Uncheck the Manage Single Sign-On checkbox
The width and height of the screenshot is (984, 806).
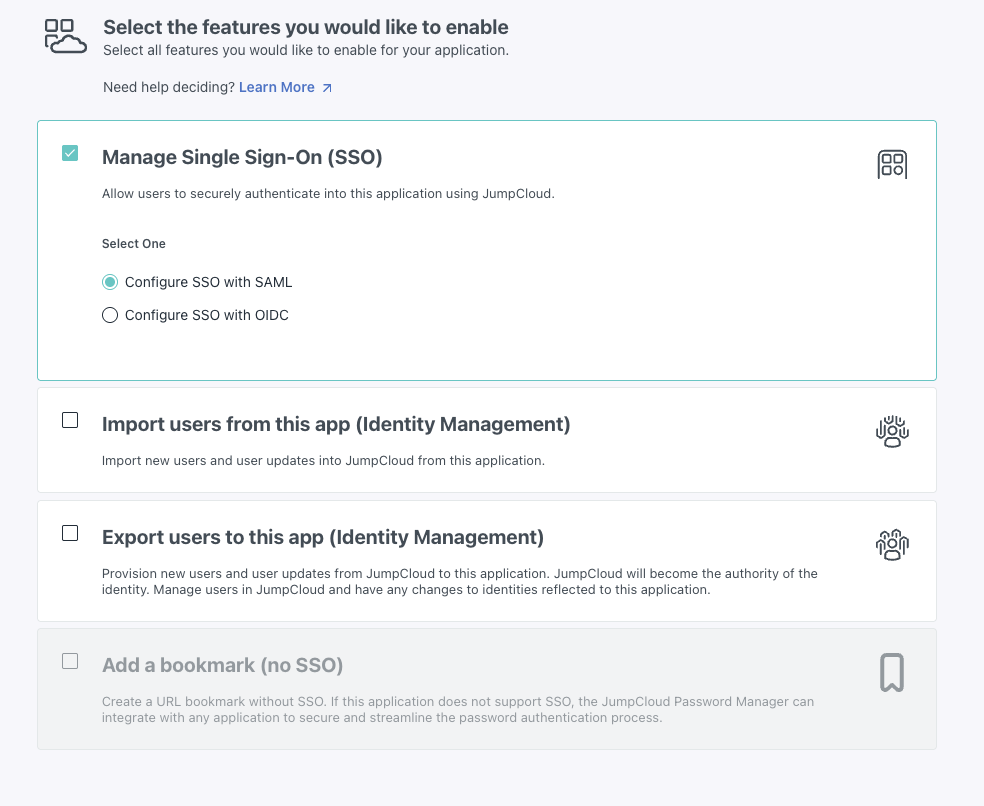tap(70, 154)
